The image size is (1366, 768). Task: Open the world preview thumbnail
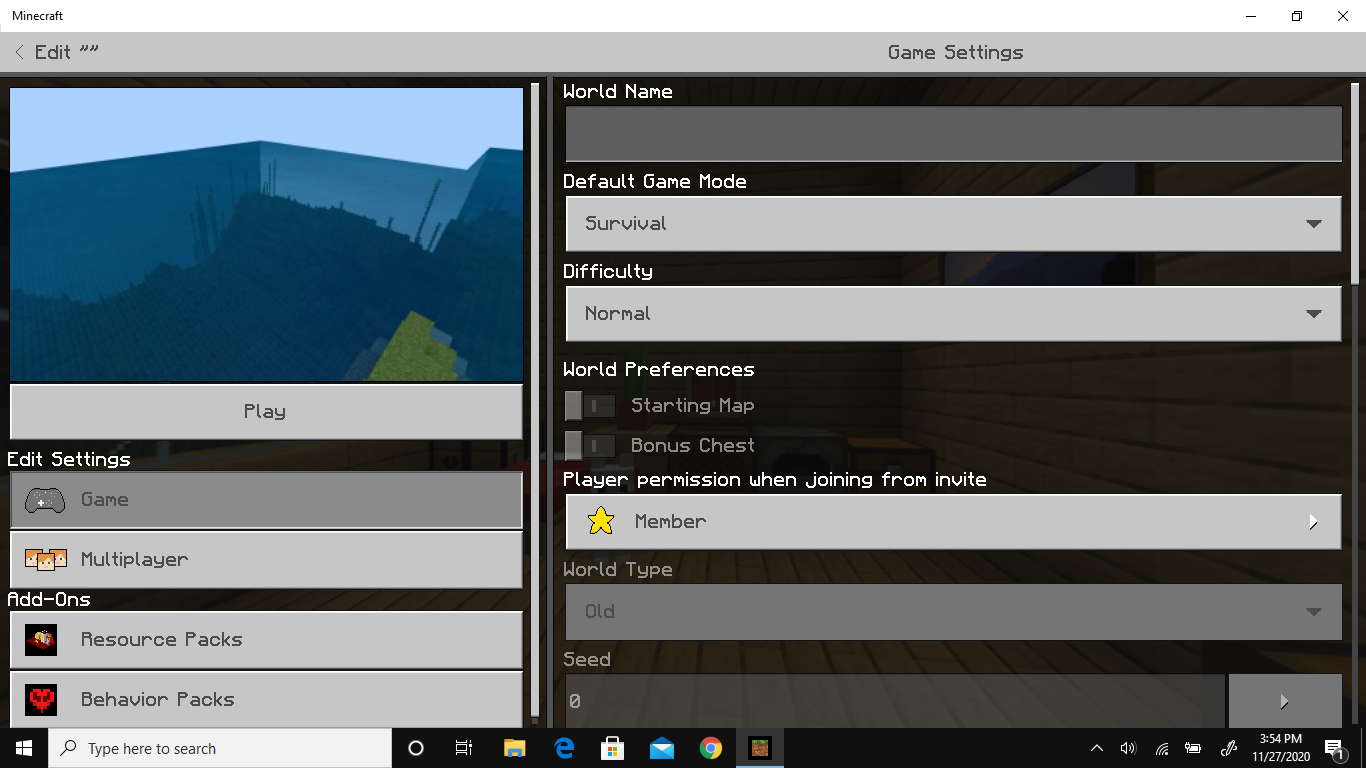pyautogui.click(x=266, y=234)
